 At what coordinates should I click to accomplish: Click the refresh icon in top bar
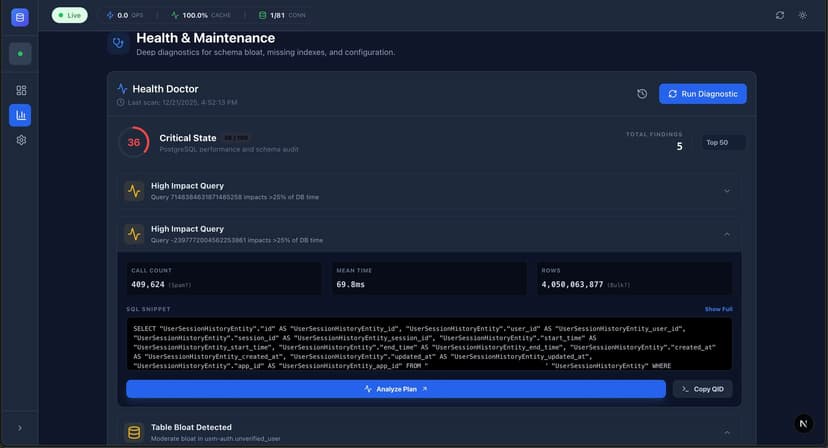pos(780,15)
